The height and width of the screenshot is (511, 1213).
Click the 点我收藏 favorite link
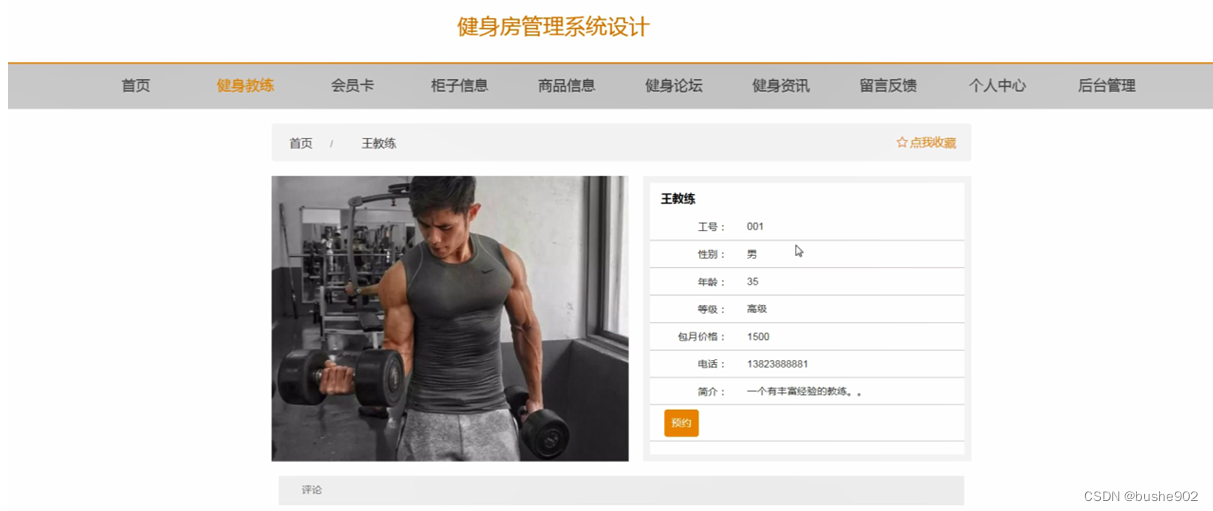[926, 143]
